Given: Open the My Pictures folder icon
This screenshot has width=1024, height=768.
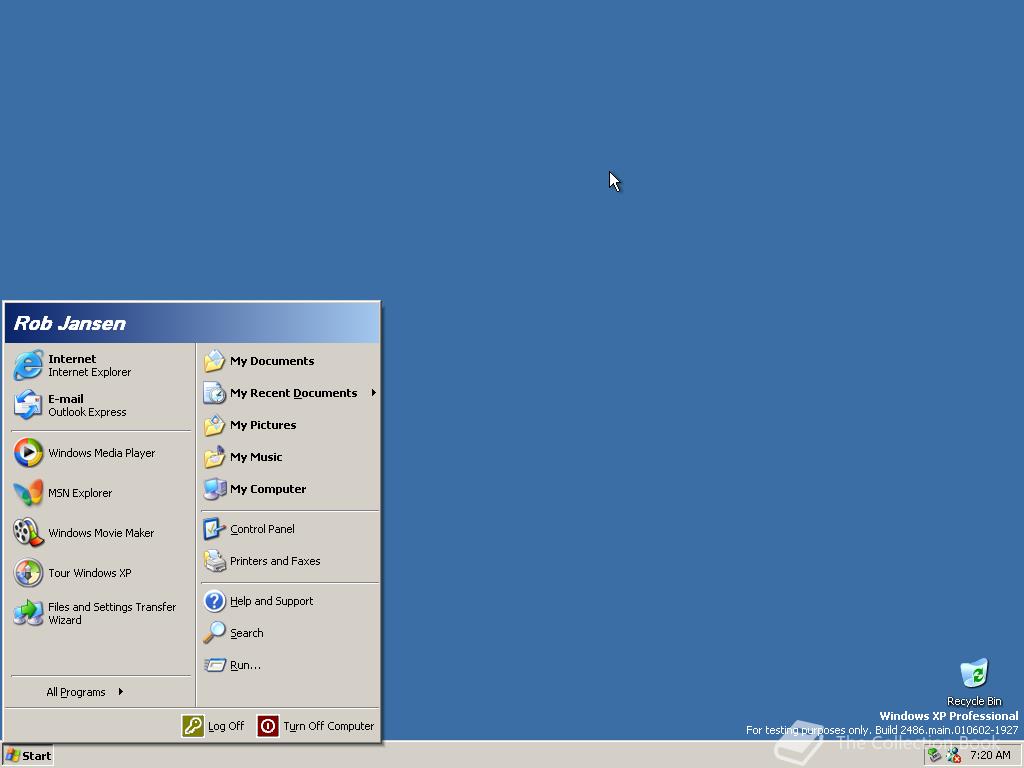Looking at the screenshot, I should click(x=214, y=424).
